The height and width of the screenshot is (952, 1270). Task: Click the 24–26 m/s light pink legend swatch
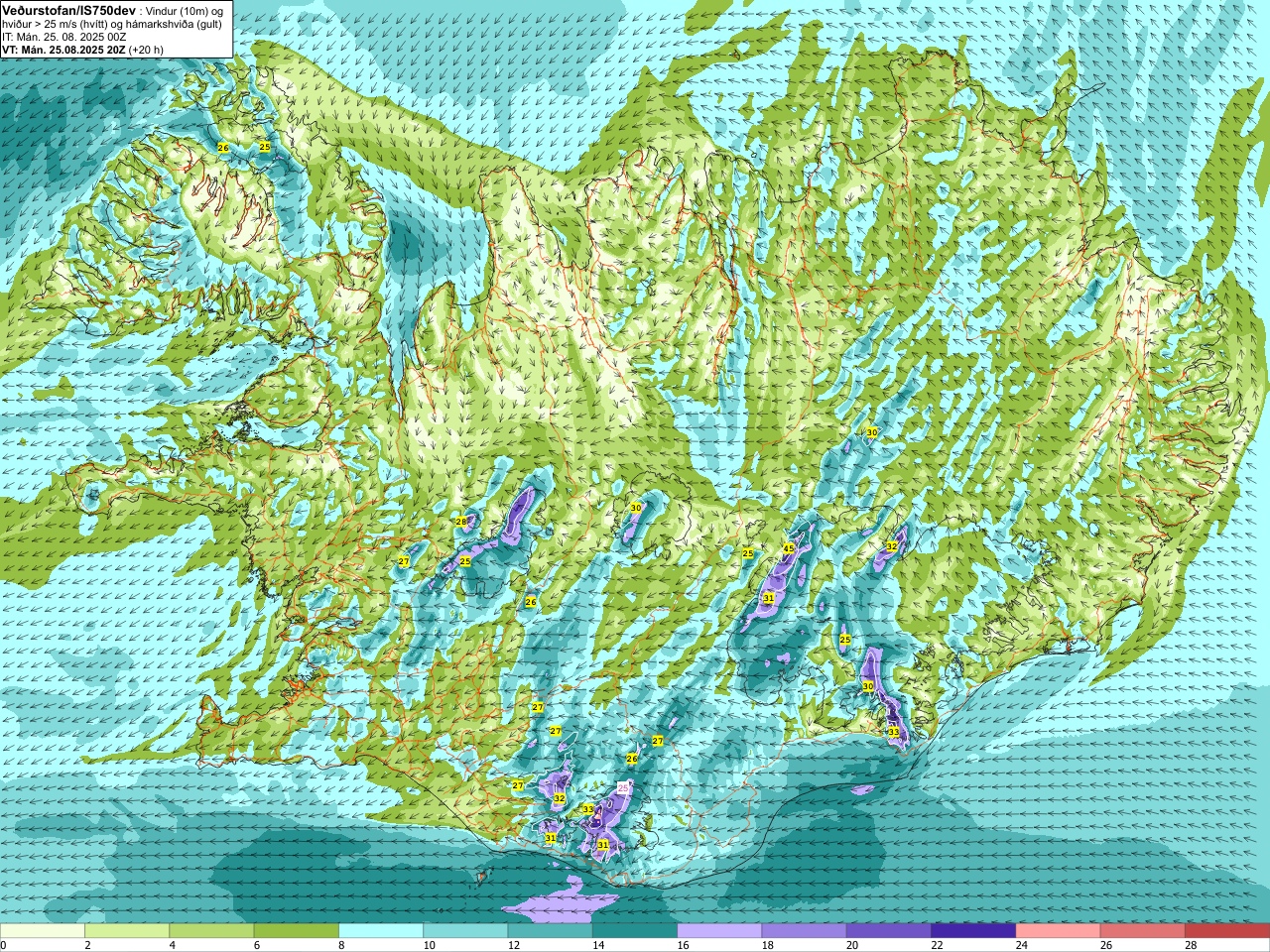point(1059,931)
